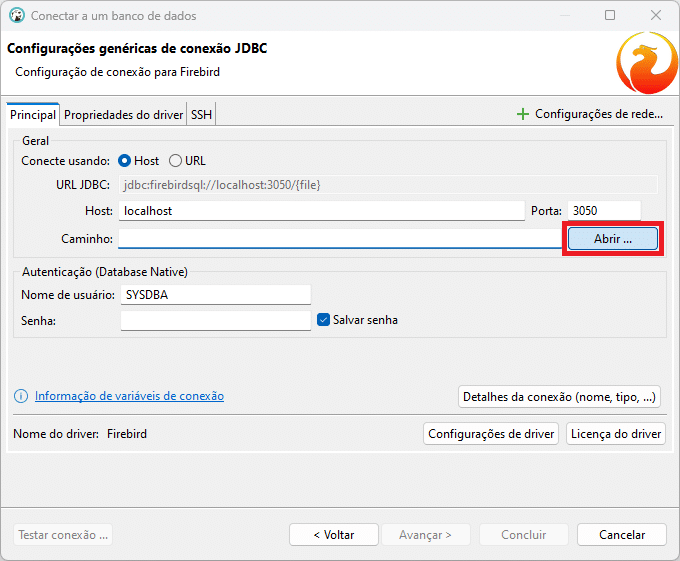The width and height of the screenshot is (680, 561).
Task: Focus the Nome de usuário field
Action: [x=216, y=295]
